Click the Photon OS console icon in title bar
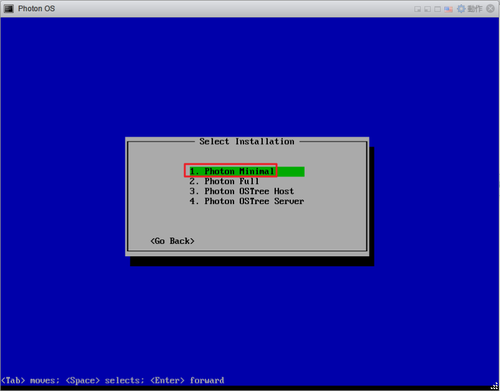The image size is (500, 391). [9, 9]
